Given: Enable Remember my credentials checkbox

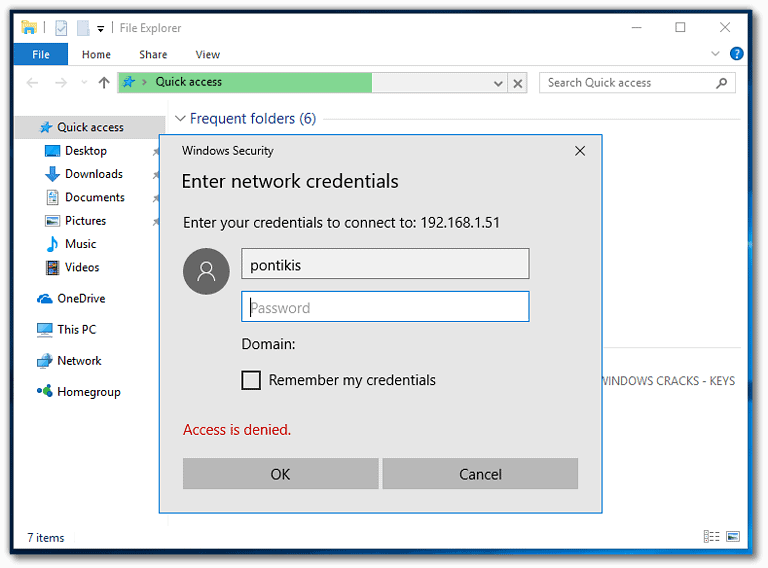Looking at the screenshot, I should 251,380.
